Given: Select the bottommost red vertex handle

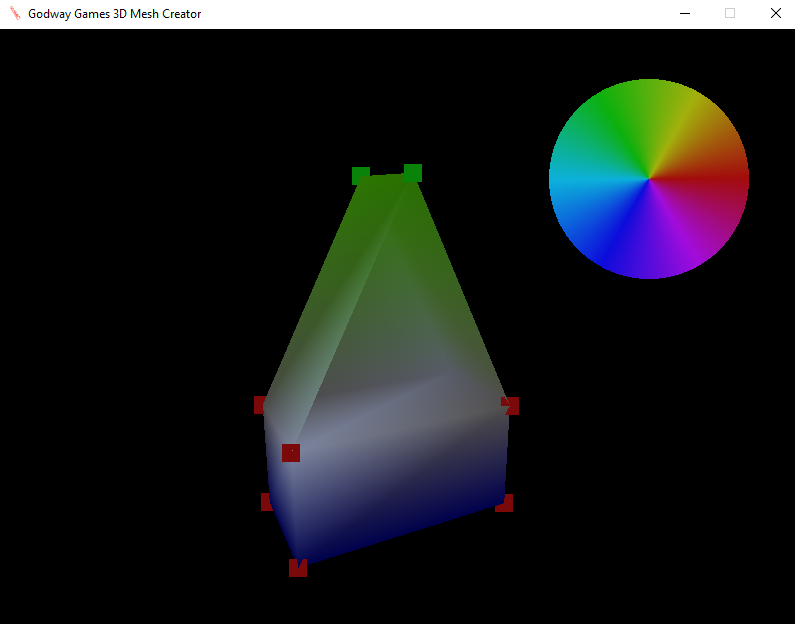Looking at the screenshot, I should 298,568.
